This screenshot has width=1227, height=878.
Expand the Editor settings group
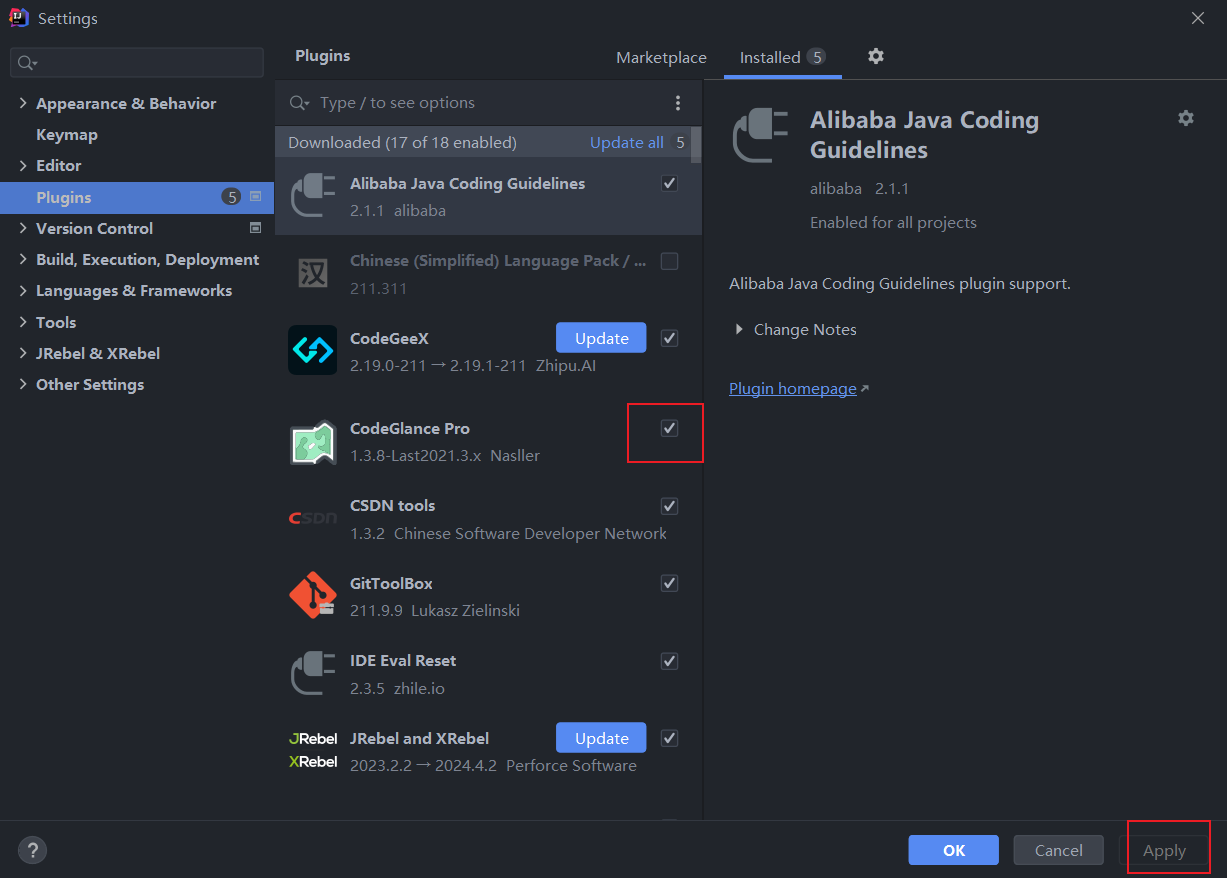23,165
